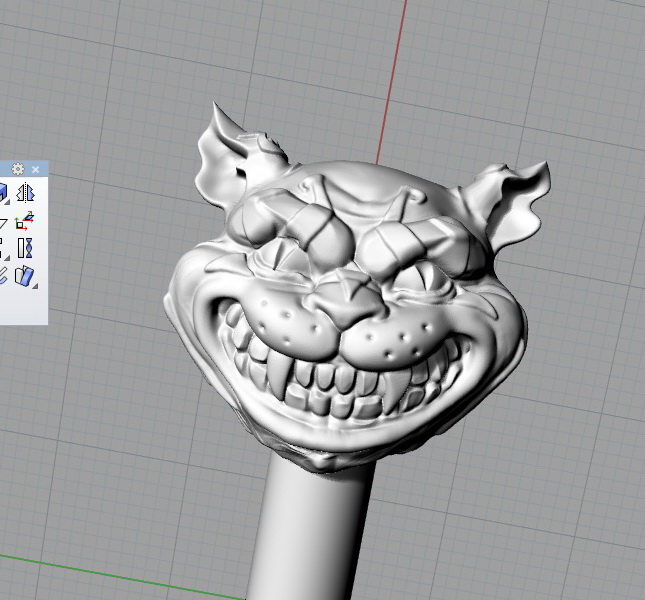Activate the Twist tool icon

pos(26,247)
